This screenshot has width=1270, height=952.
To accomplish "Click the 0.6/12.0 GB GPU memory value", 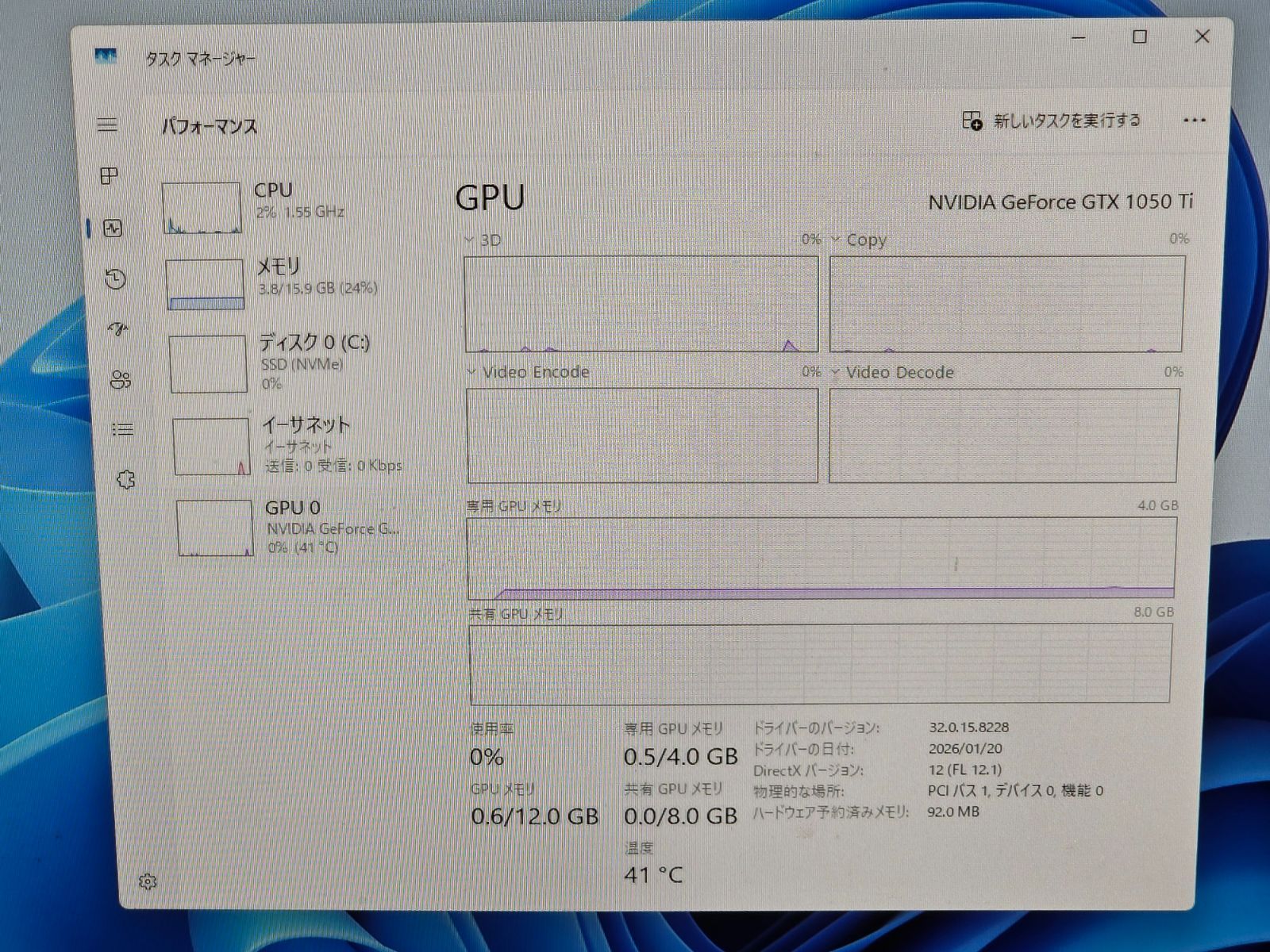I will click(x=534, y=816).
